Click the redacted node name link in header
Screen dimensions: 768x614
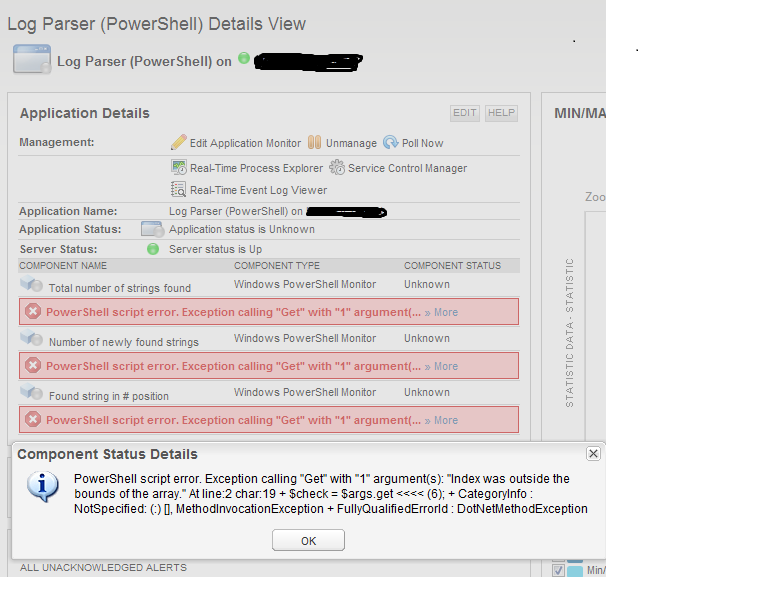coord(309,62)
